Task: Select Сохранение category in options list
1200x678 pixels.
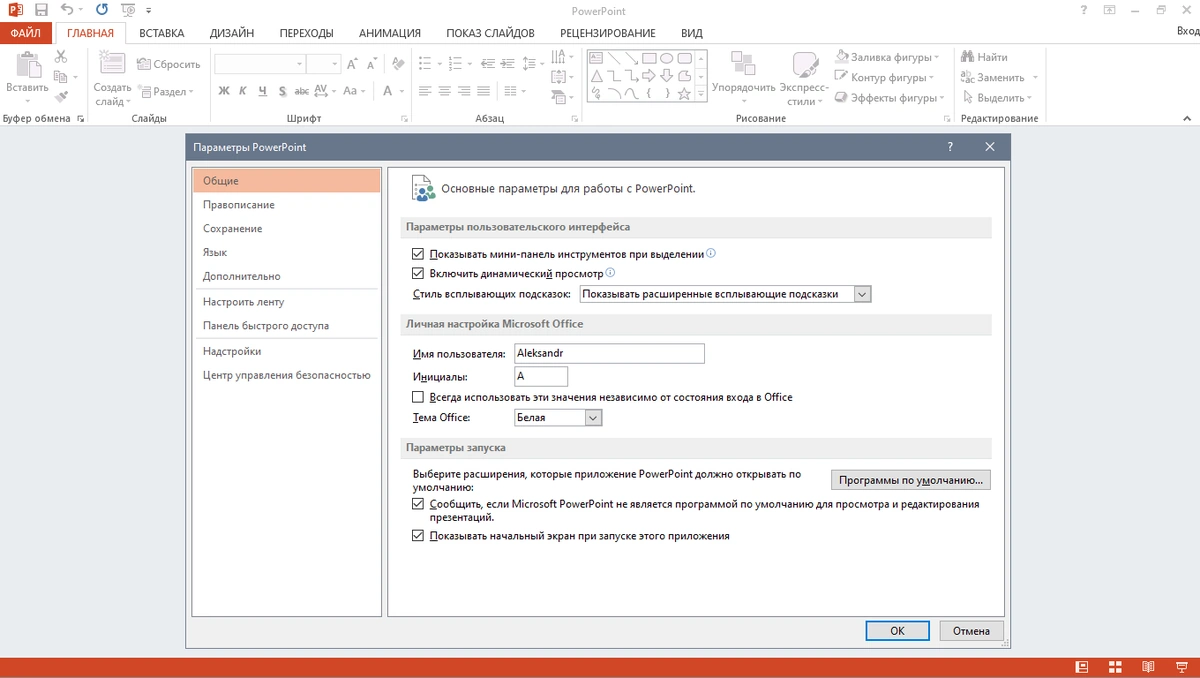Action: pos(286,229)
